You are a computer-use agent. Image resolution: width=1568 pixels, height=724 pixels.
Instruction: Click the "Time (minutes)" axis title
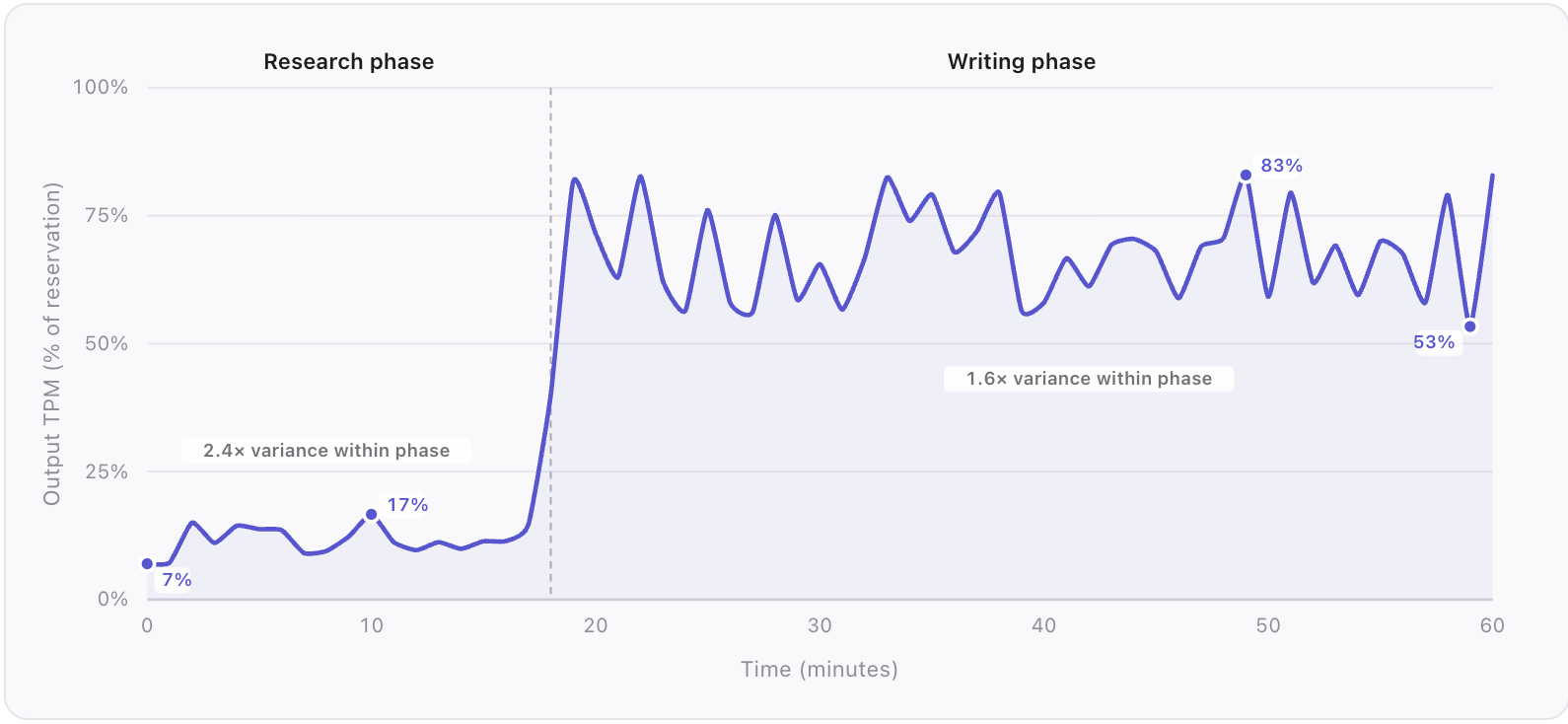820,670
